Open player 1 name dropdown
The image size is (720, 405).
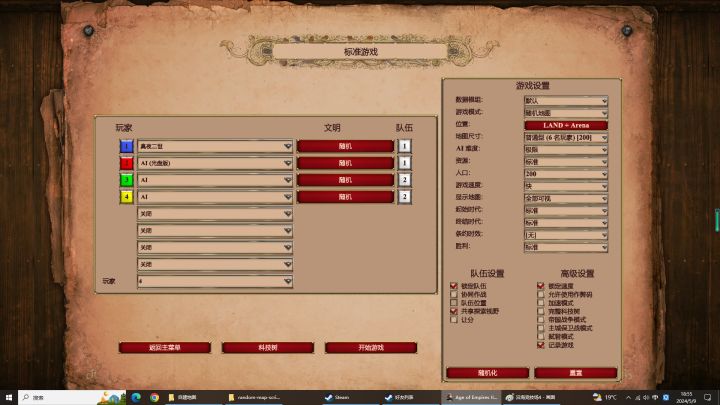pyautogui.click(x=215, y=146)
